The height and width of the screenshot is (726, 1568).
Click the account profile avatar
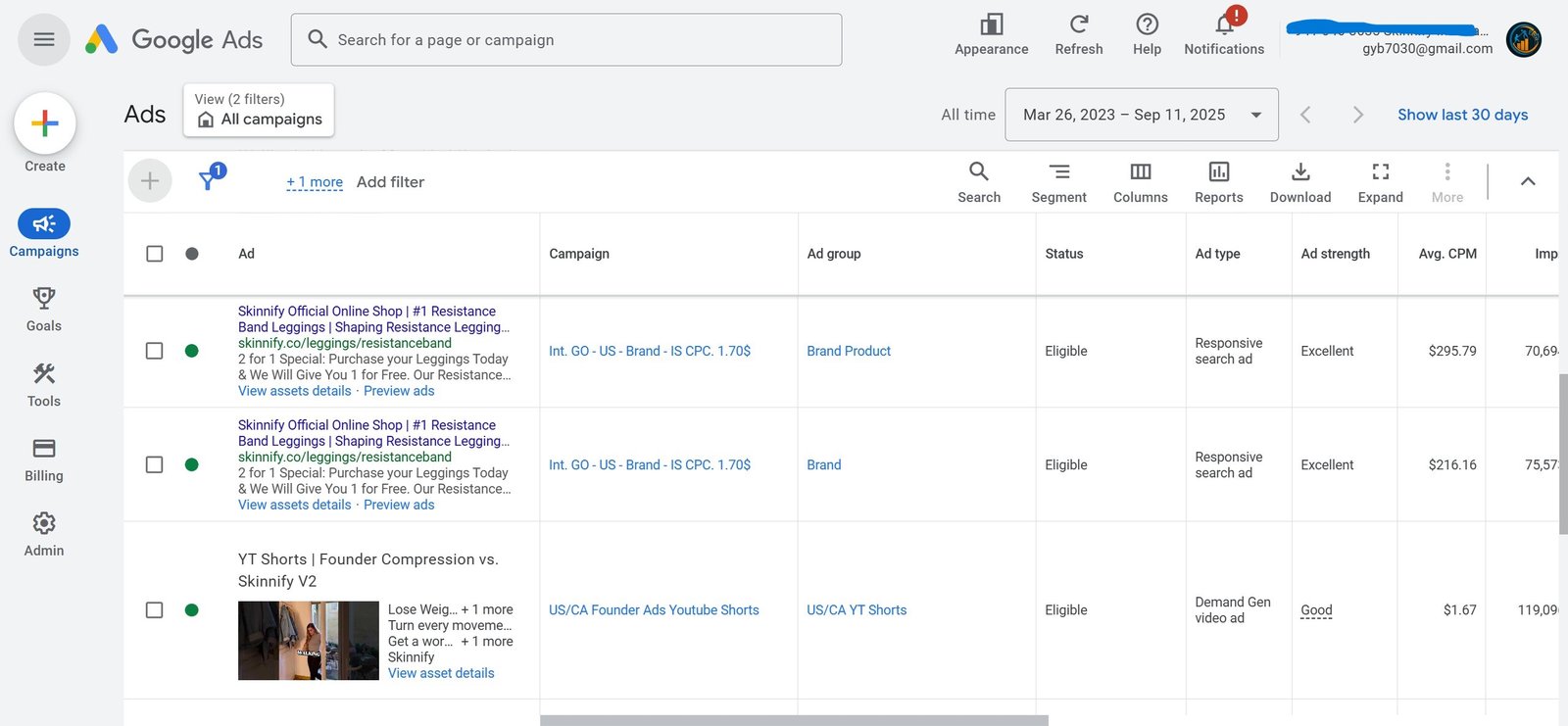coord(1524,40)
